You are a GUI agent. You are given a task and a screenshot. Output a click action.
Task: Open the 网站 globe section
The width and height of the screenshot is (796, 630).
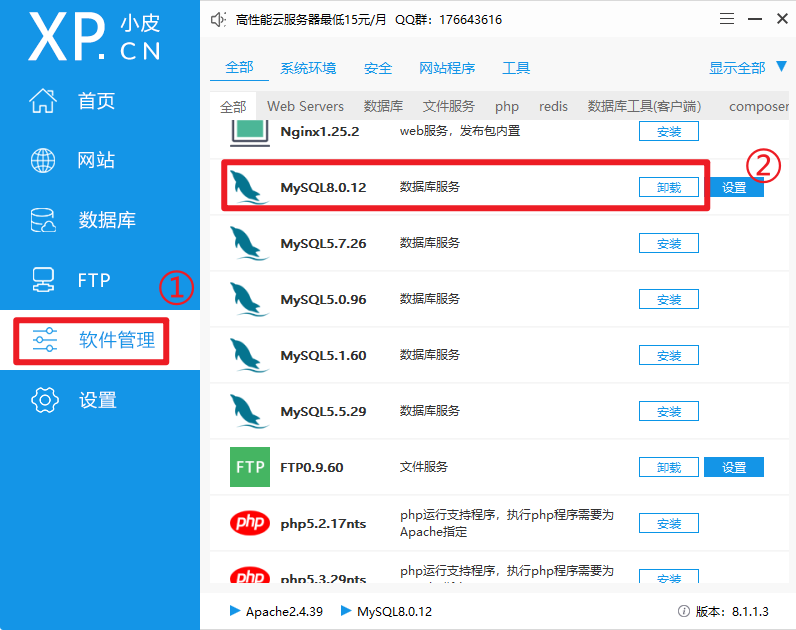[x=72, y=160]
